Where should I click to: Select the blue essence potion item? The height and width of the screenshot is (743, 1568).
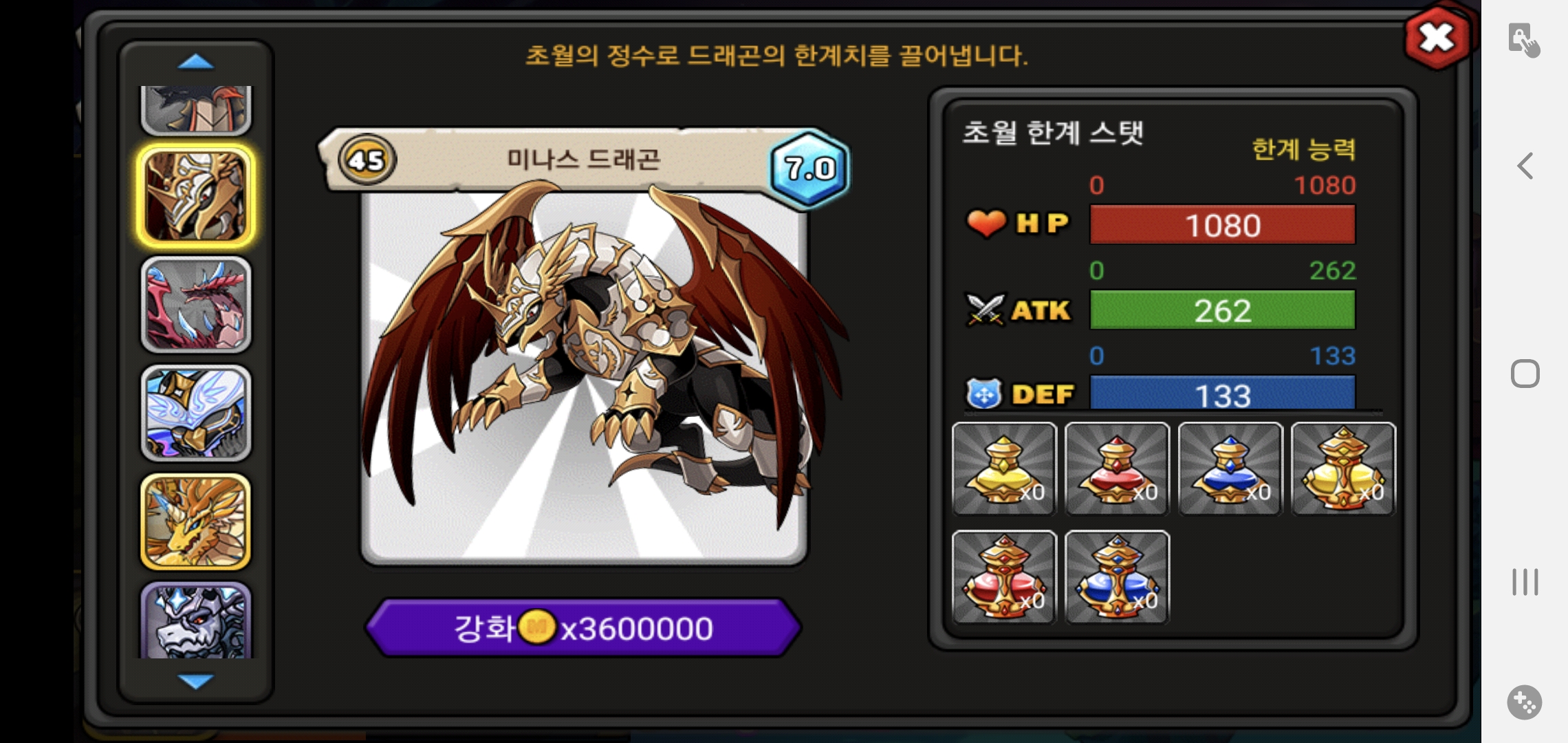1230,469
